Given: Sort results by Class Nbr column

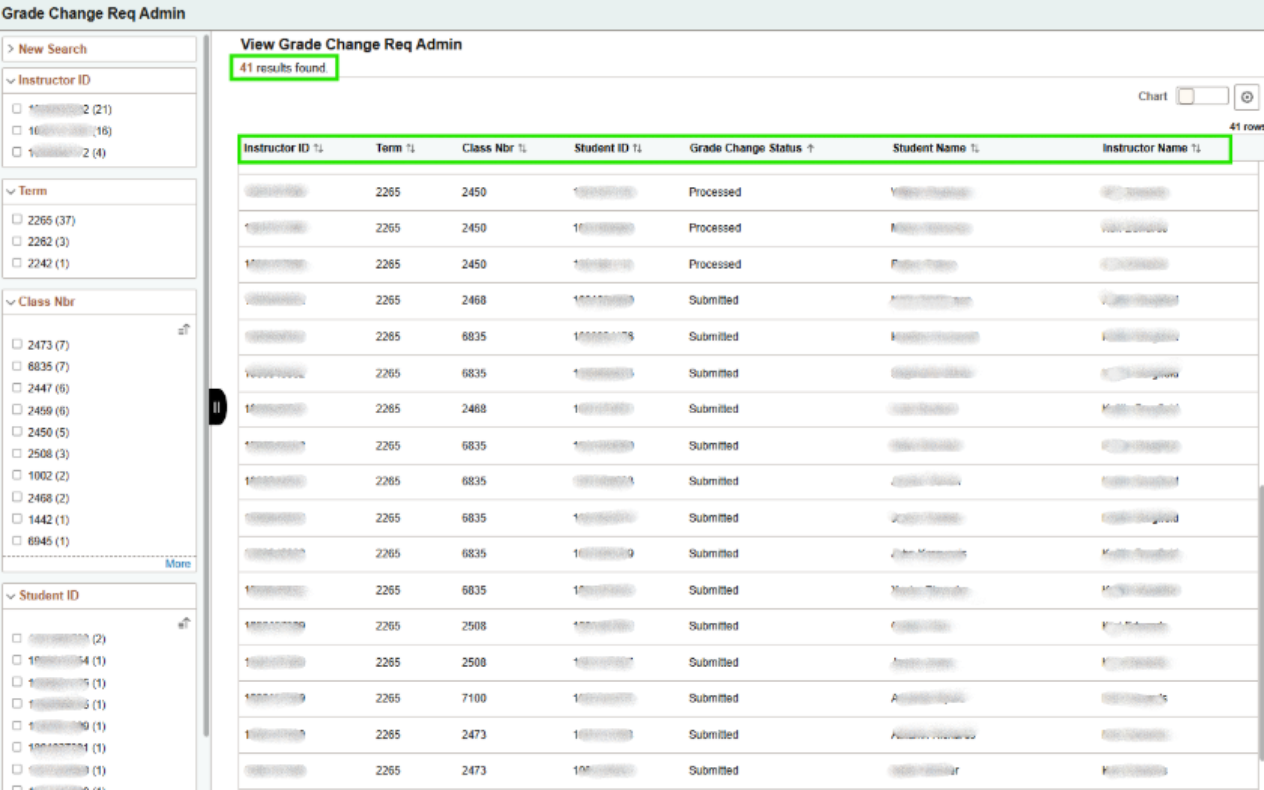Looking at the screenshot, I should [x=494, y=149].
